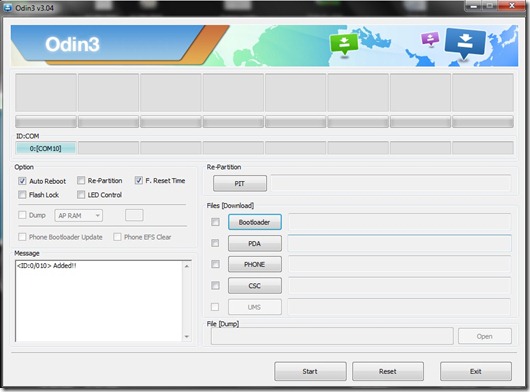Click Start to begin flashing
This screenshot has height=392, width=530.
[310, 371]
